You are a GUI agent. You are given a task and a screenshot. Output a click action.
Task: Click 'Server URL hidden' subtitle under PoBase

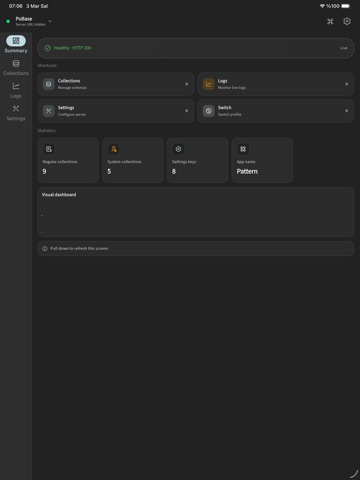point(30,24)
